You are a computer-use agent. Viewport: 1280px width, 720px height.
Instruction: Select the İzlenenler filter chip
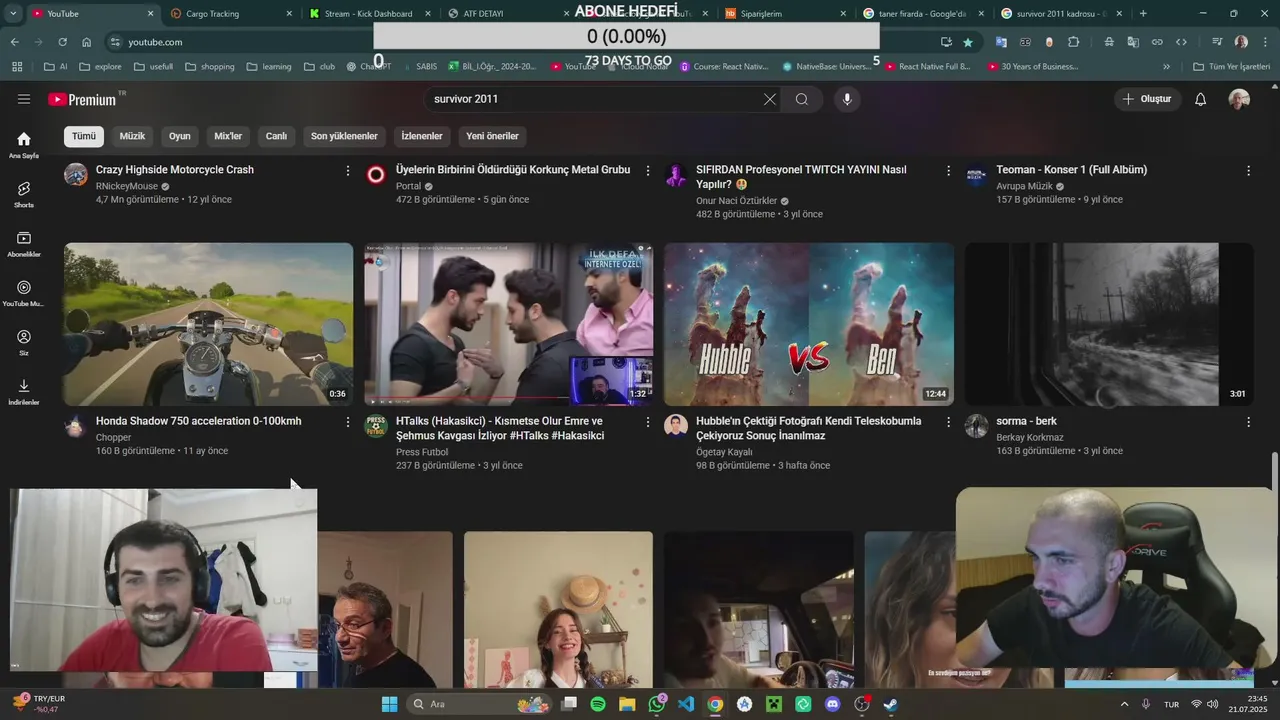422,136
